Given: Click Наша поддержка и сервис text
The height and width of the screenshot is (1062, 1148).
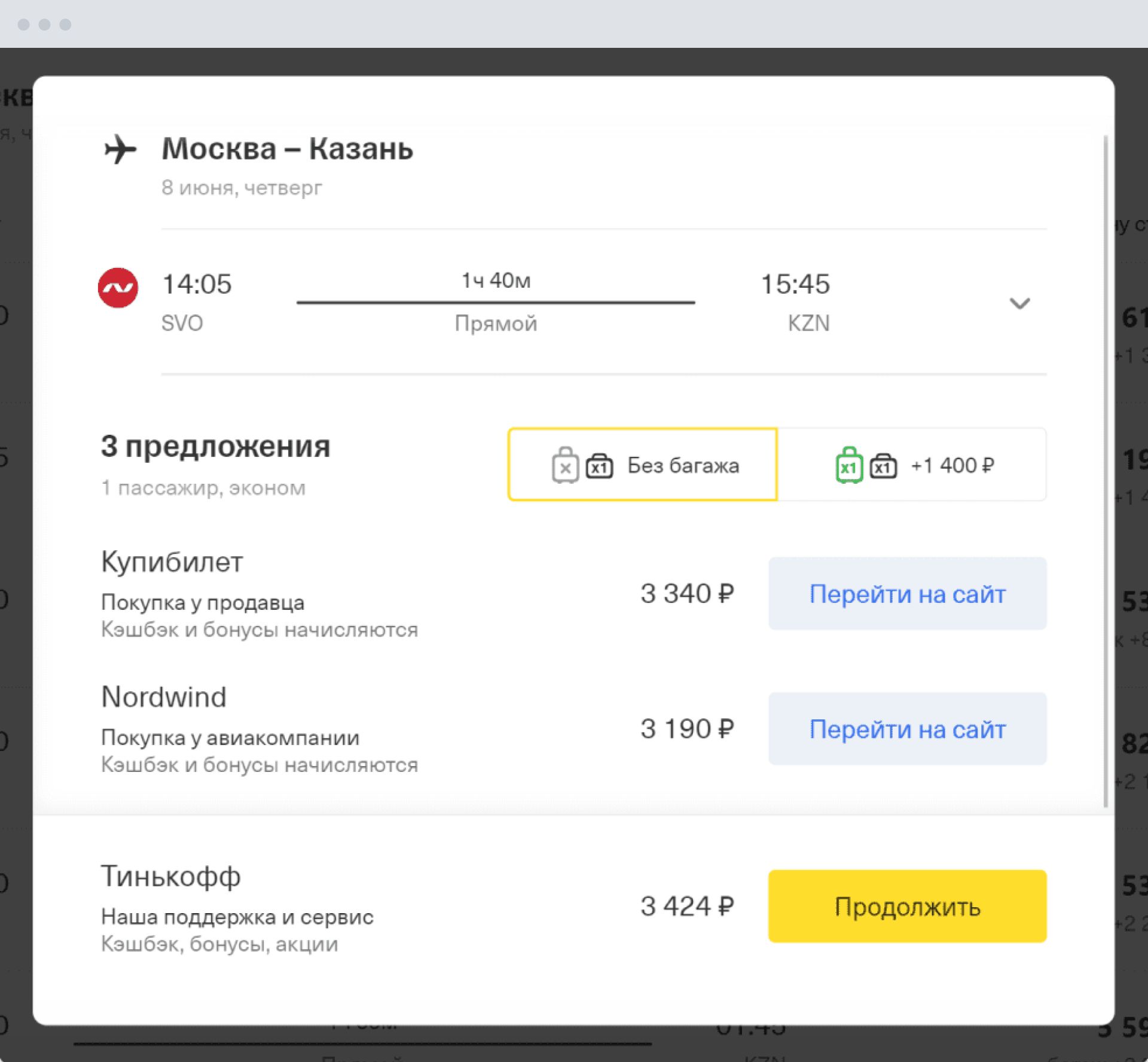Looking at the screenshot, I should [237, 917].
